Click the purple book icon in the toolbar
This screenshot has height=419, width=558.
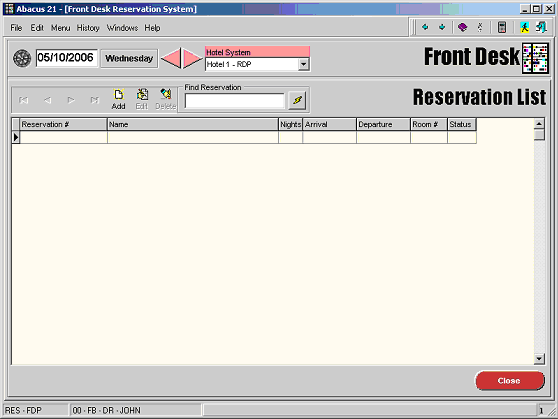coord(462,27)
